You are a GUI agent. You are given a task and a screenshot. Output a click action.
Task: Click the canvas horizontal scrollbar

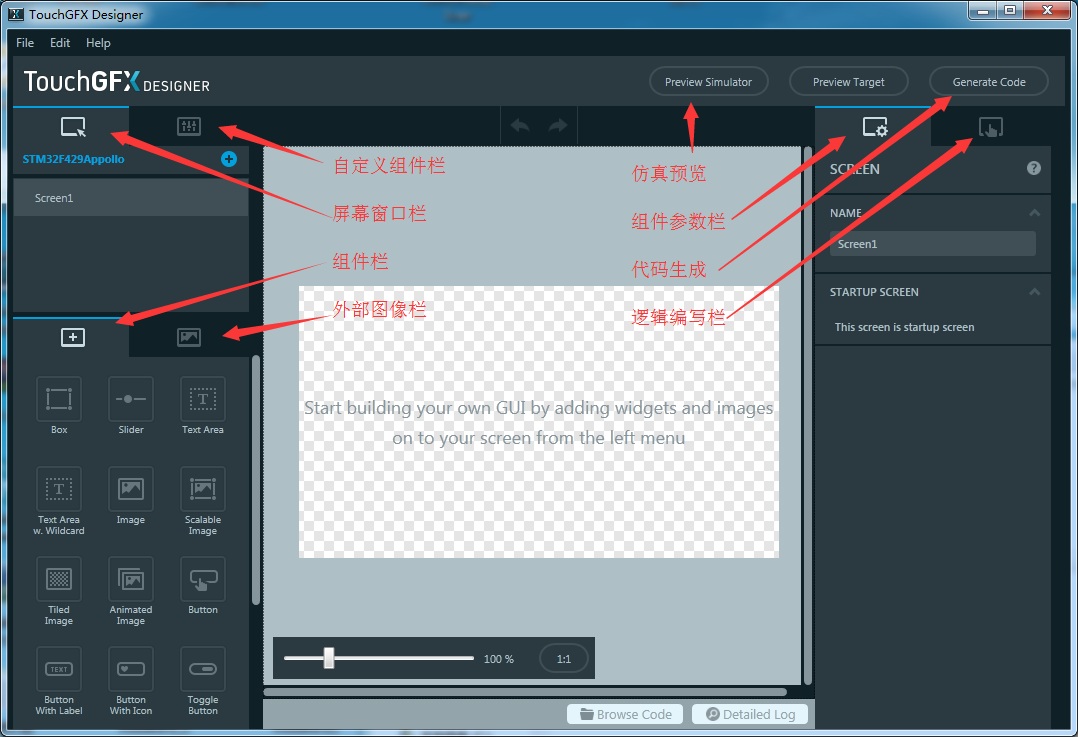525,692
